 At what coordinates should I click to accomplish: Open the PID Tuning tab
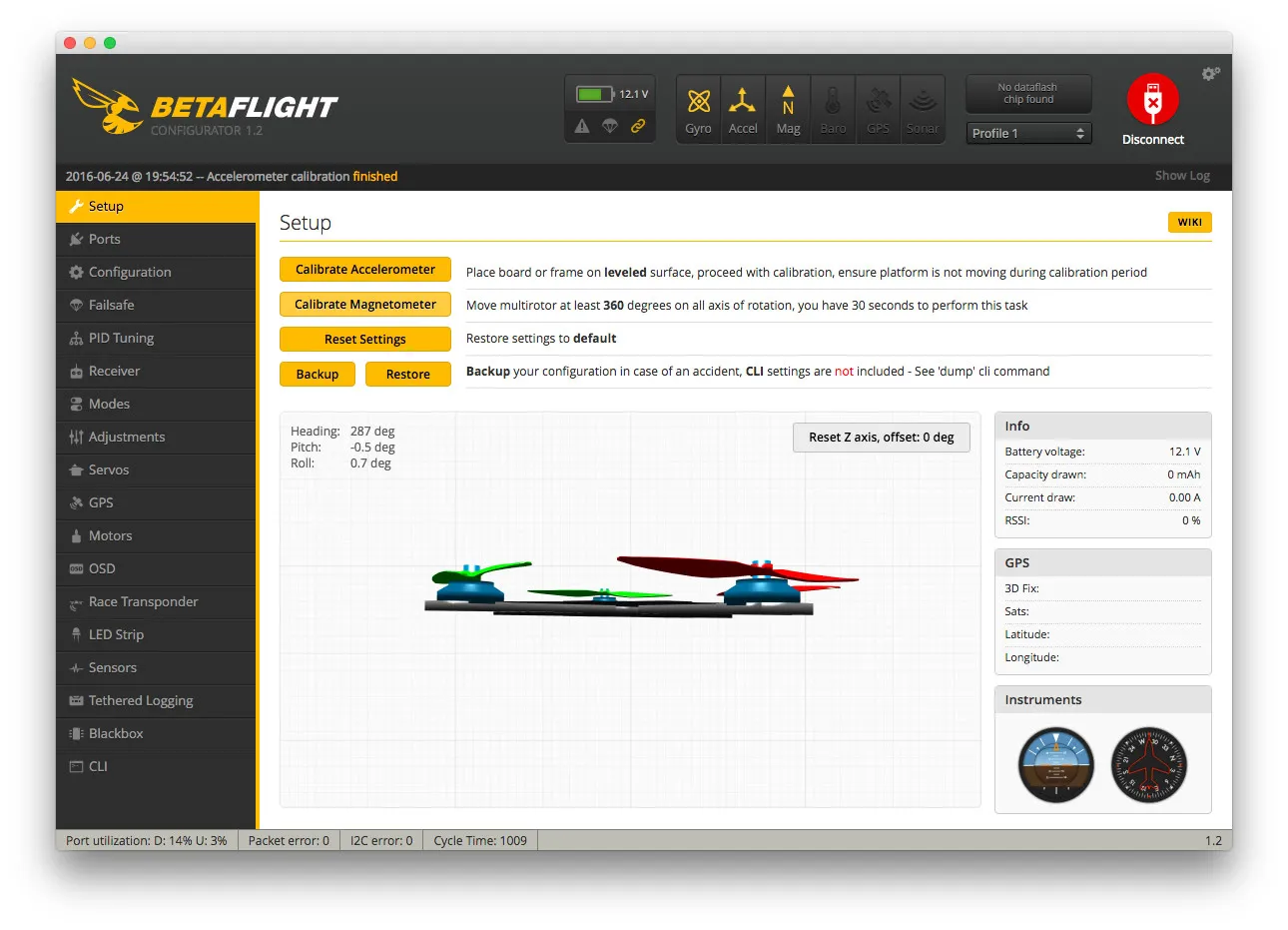tap(121, 338)
